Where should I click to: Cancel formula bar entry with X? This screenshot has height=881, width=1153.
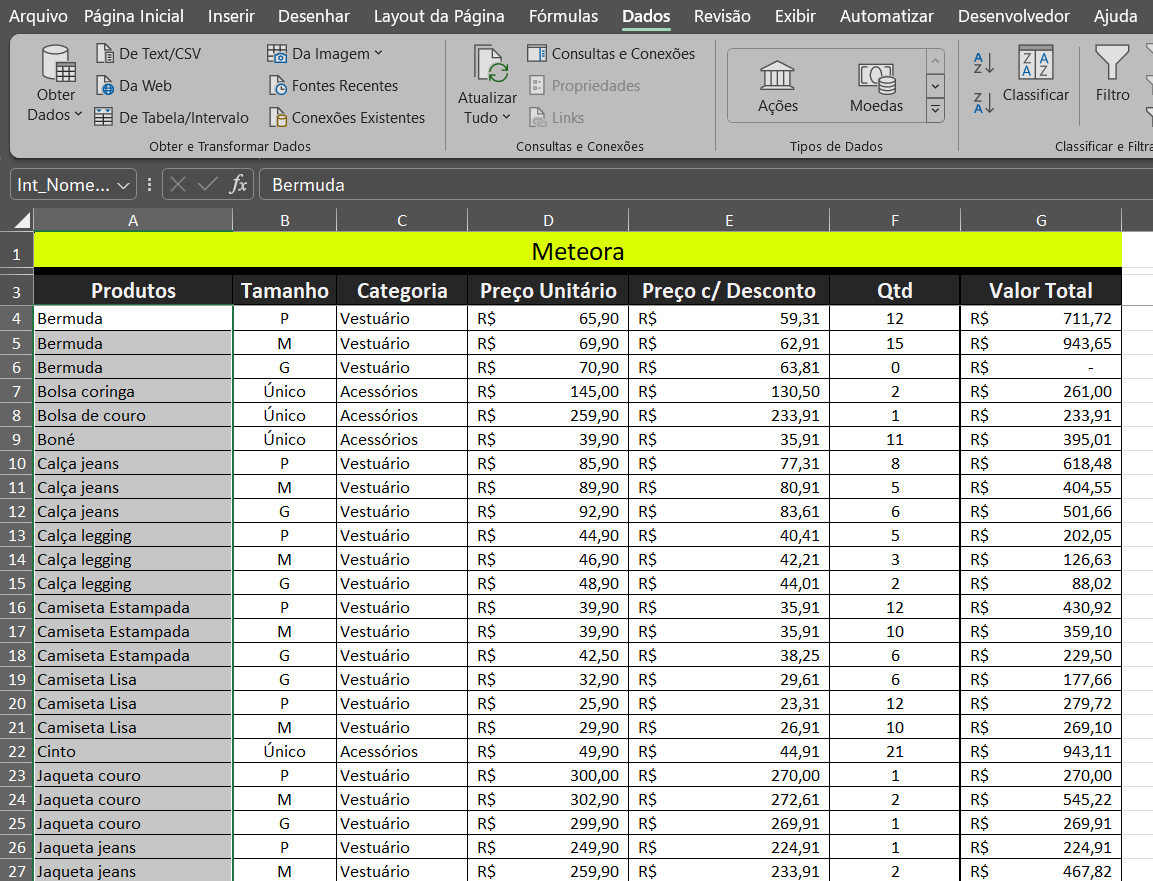coord(178,185)
